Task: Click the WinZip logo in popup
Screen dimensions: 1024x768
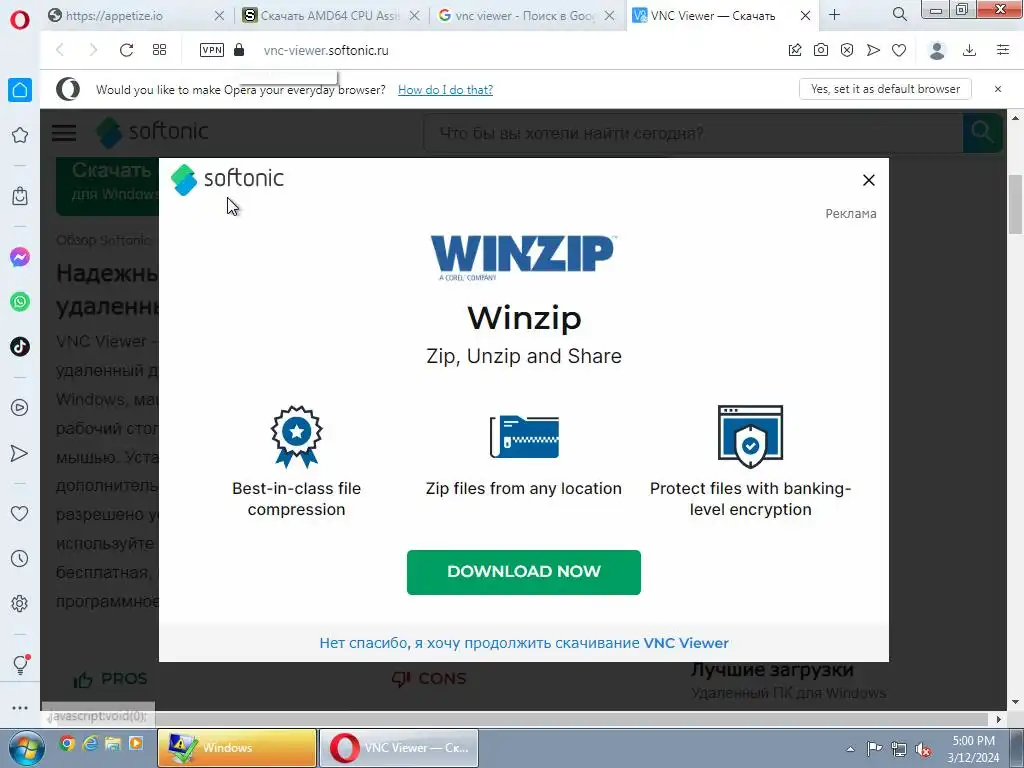Action: (x=523, y=258)
